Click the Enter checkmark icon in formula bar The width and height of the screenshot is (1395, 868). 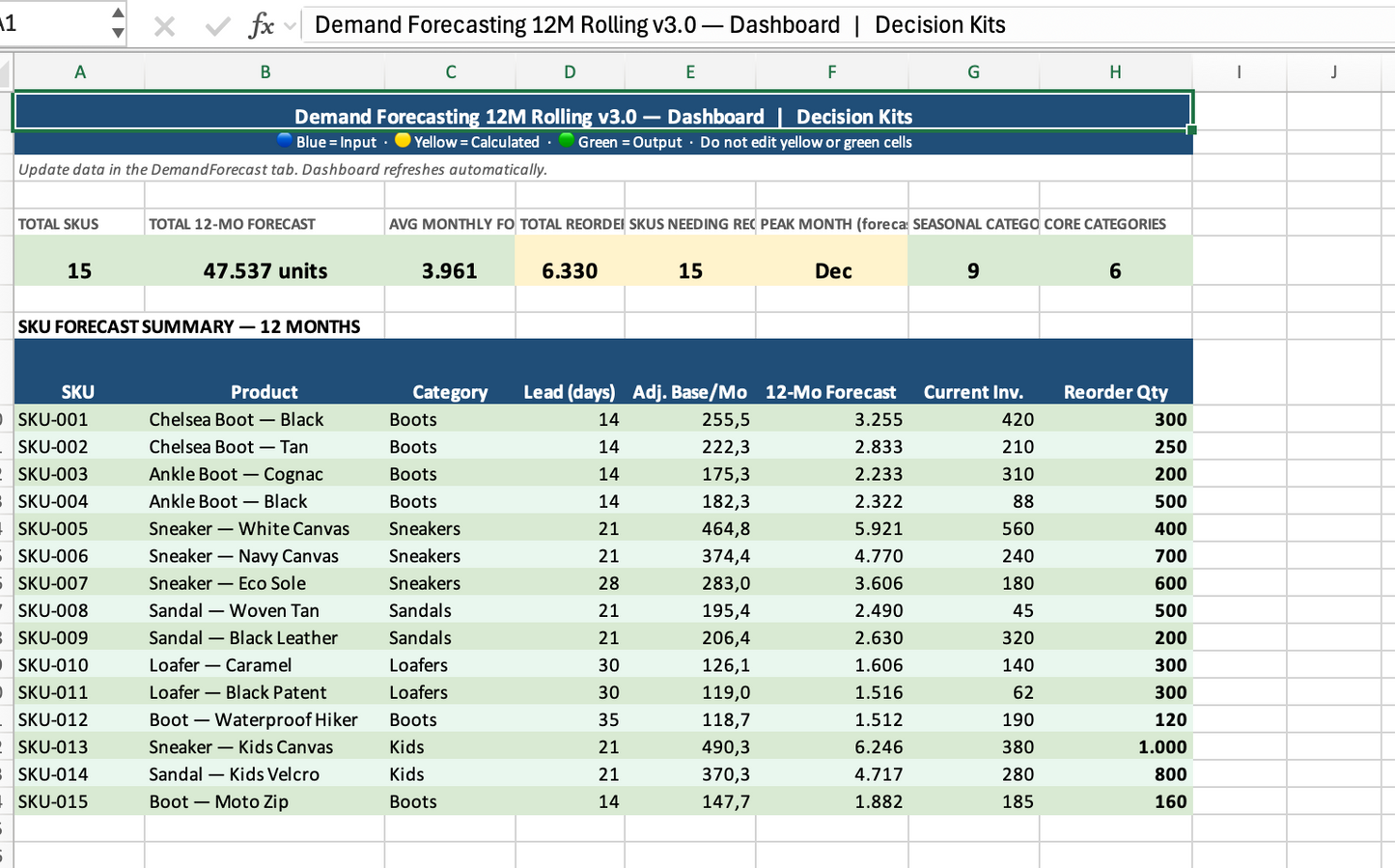pos(217,26)
